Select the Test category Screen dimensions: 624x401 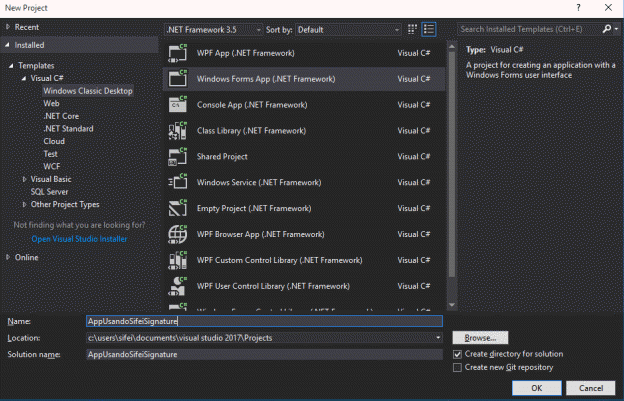(x=50, y=154)
